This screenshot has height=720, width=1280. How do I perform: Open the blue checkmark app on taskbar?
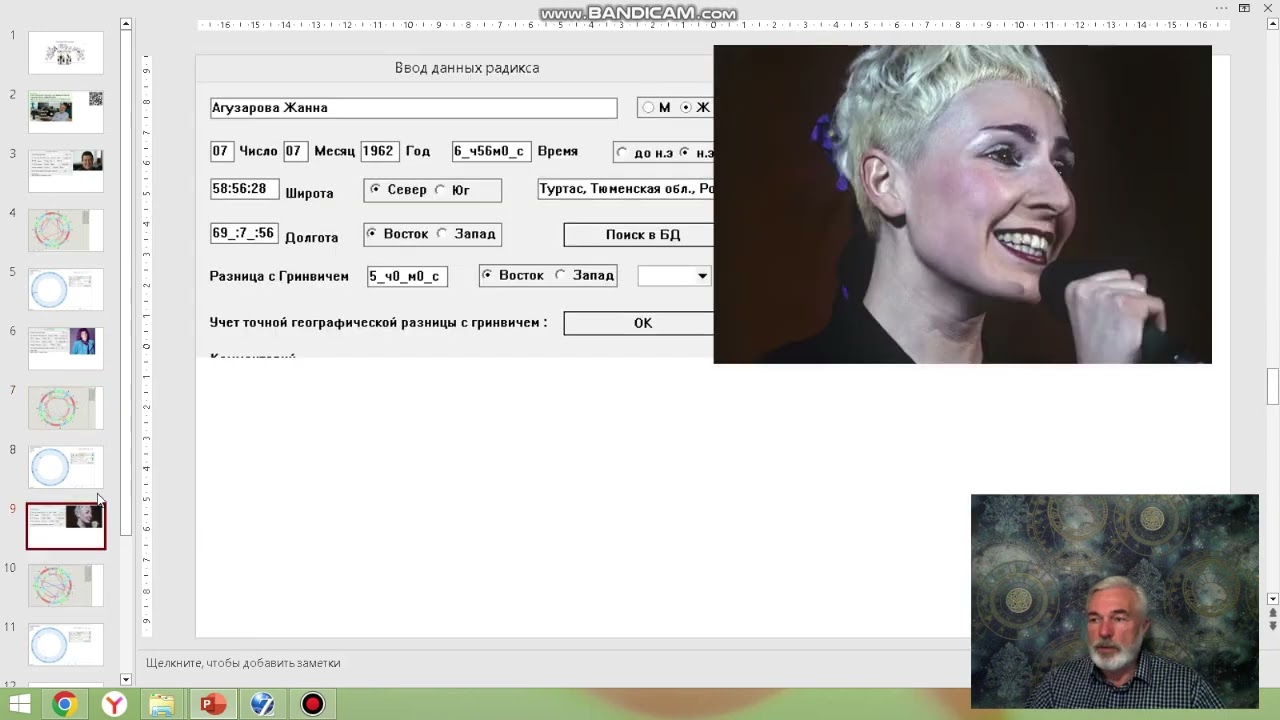click(x=262, y=704)
